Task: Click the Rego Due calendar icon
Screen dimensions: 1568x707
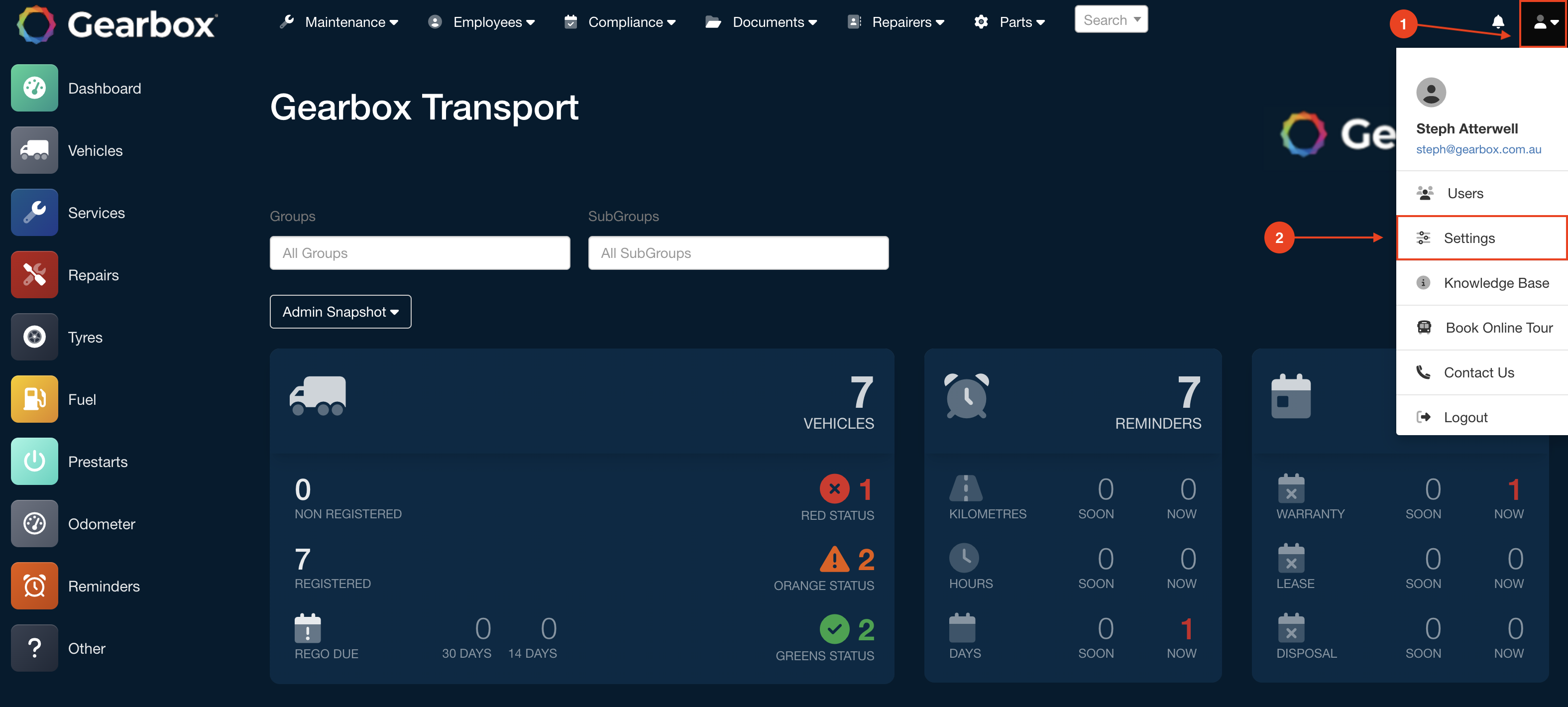Action: click(308, 628)
